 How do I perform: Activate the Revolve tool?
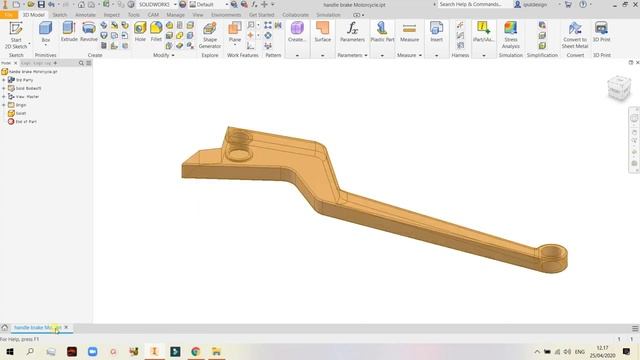(x=89, y=31)
